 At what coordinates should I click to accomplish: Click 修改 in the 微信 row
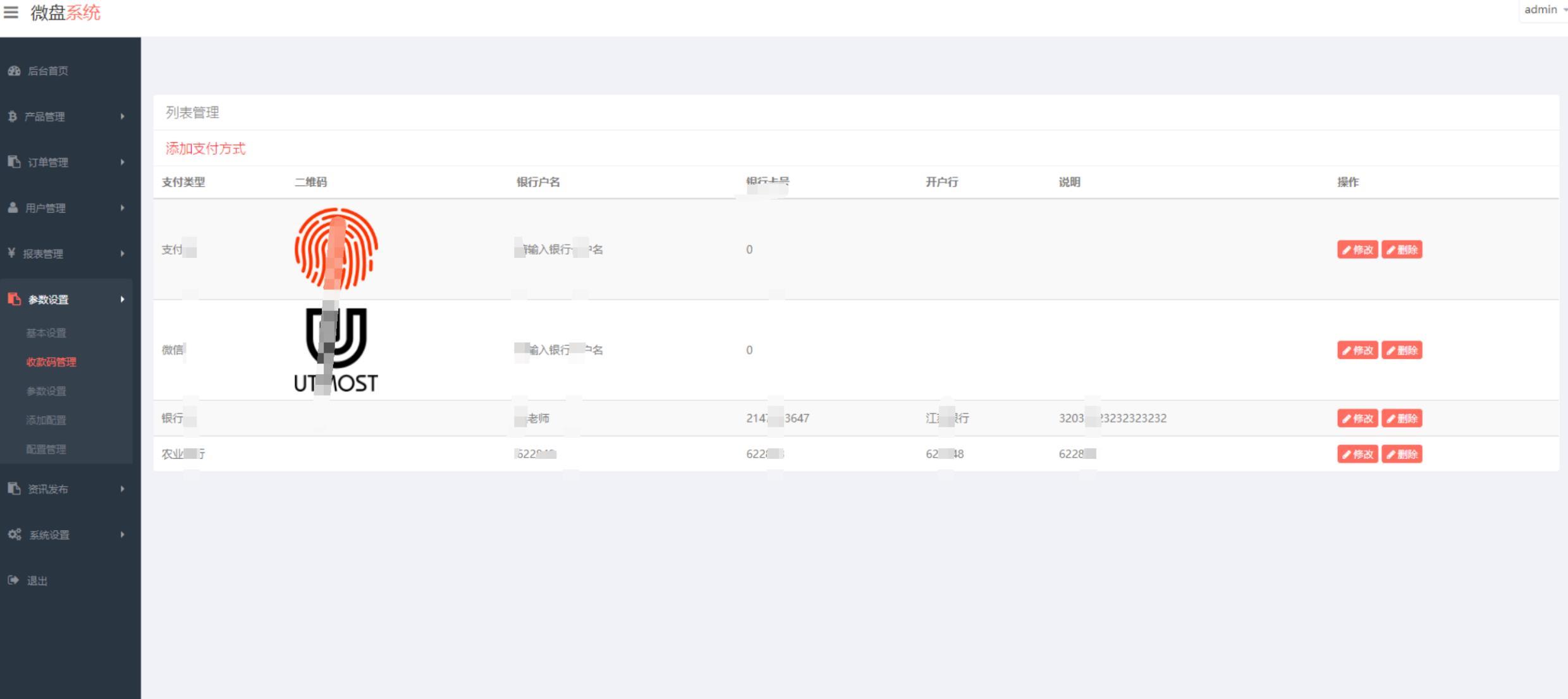[1357, 350]
